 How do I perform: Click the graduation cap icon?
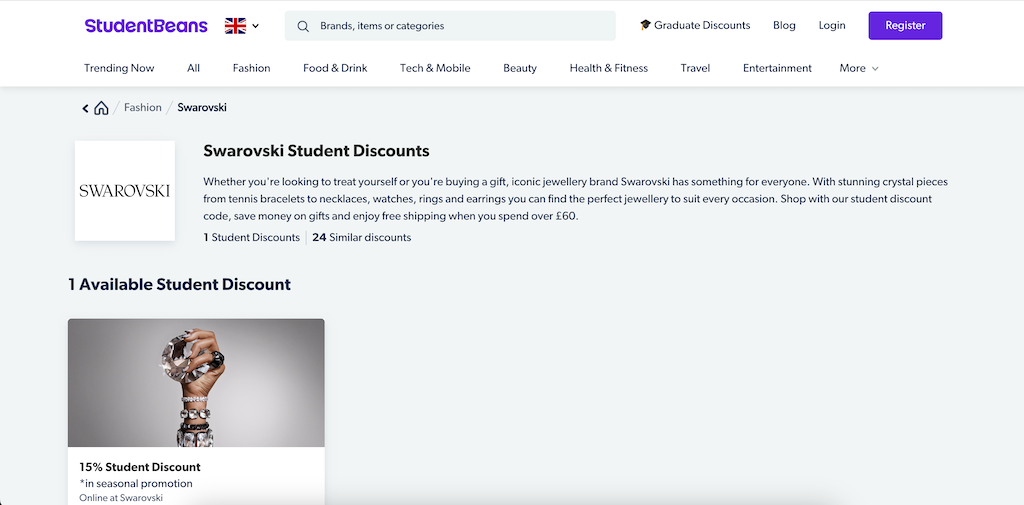[x=645, y=25]
